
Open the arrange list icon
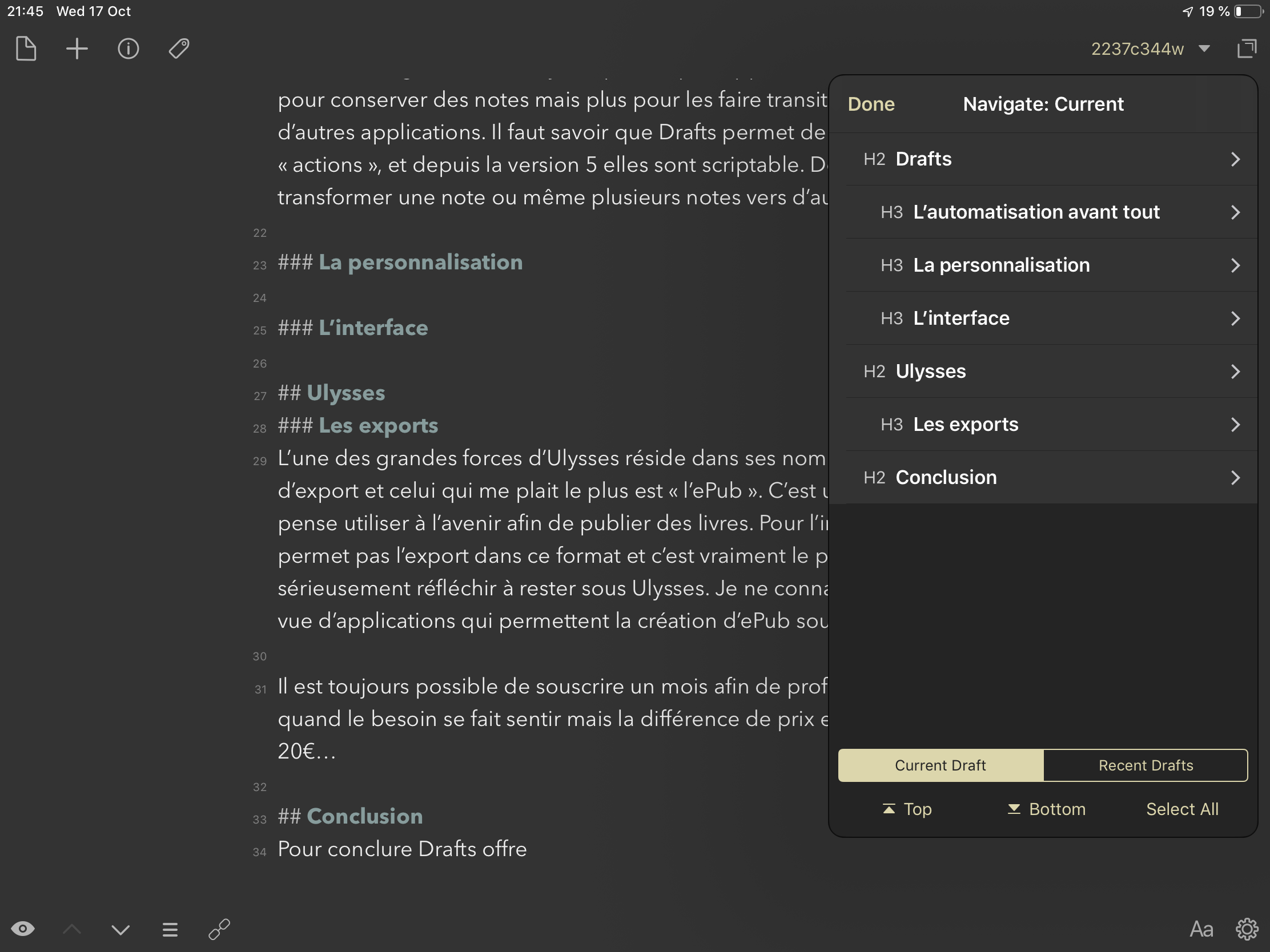[x=170, y=929]
